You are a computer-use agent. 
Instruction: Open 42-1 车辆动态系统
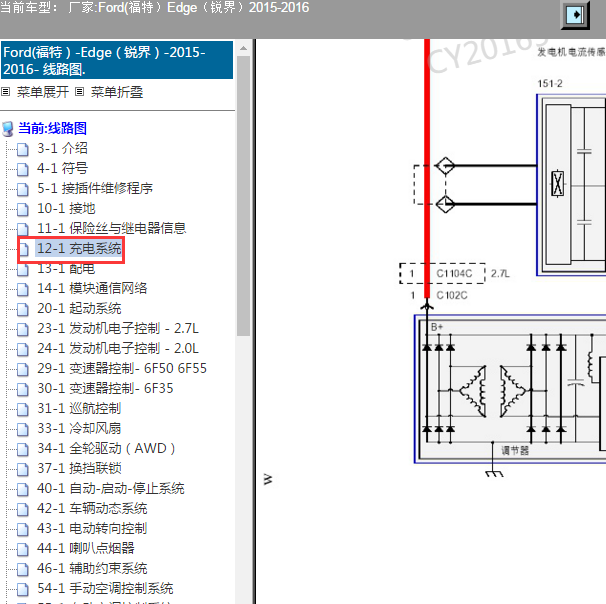click(x=92, y=509)
